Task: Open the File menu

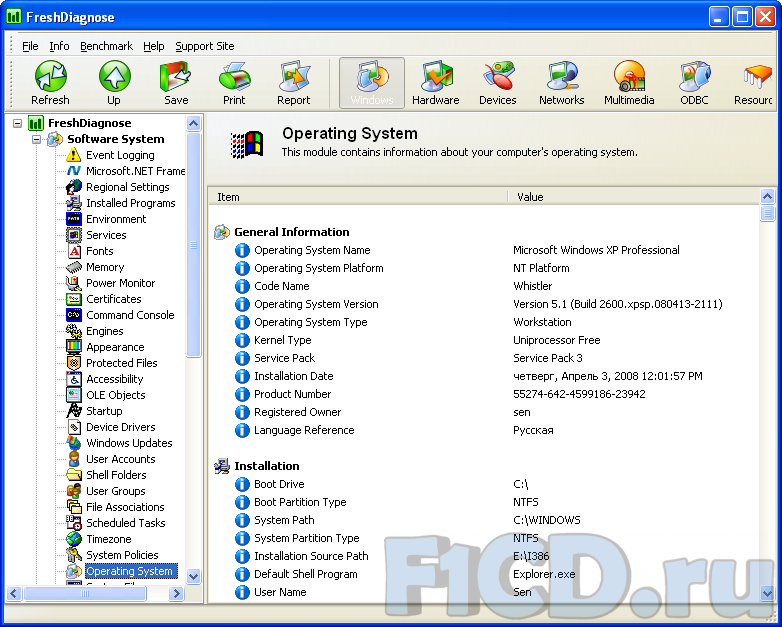Action: pyautogui.click(x=30, y=46)
